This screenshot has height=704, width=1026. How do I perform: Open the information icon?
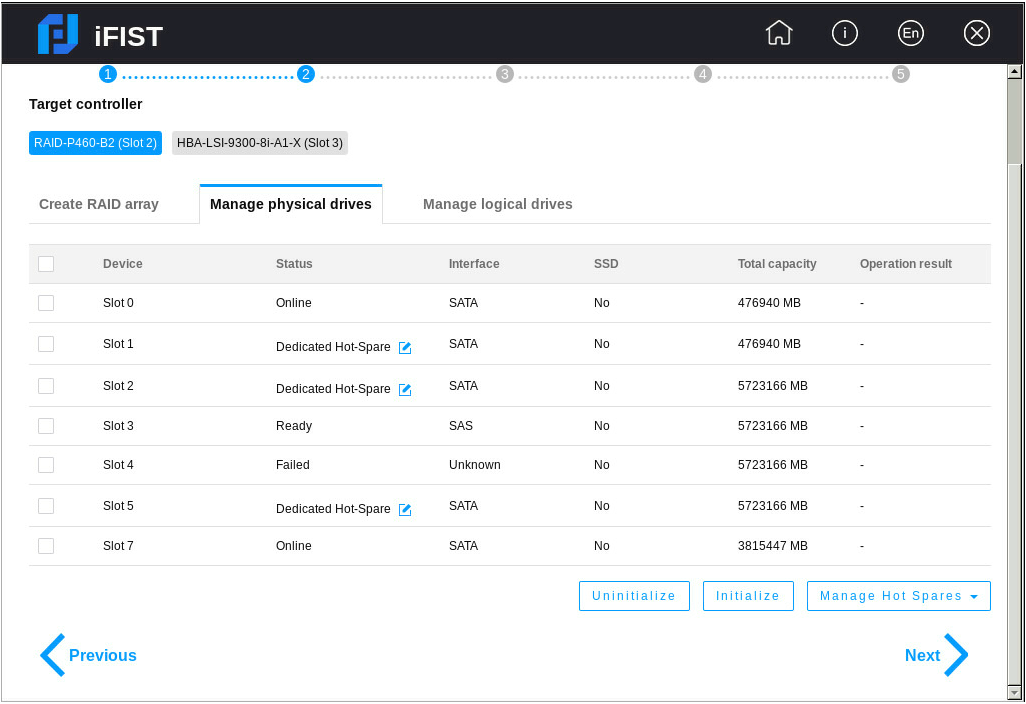(x=845, y=33)
